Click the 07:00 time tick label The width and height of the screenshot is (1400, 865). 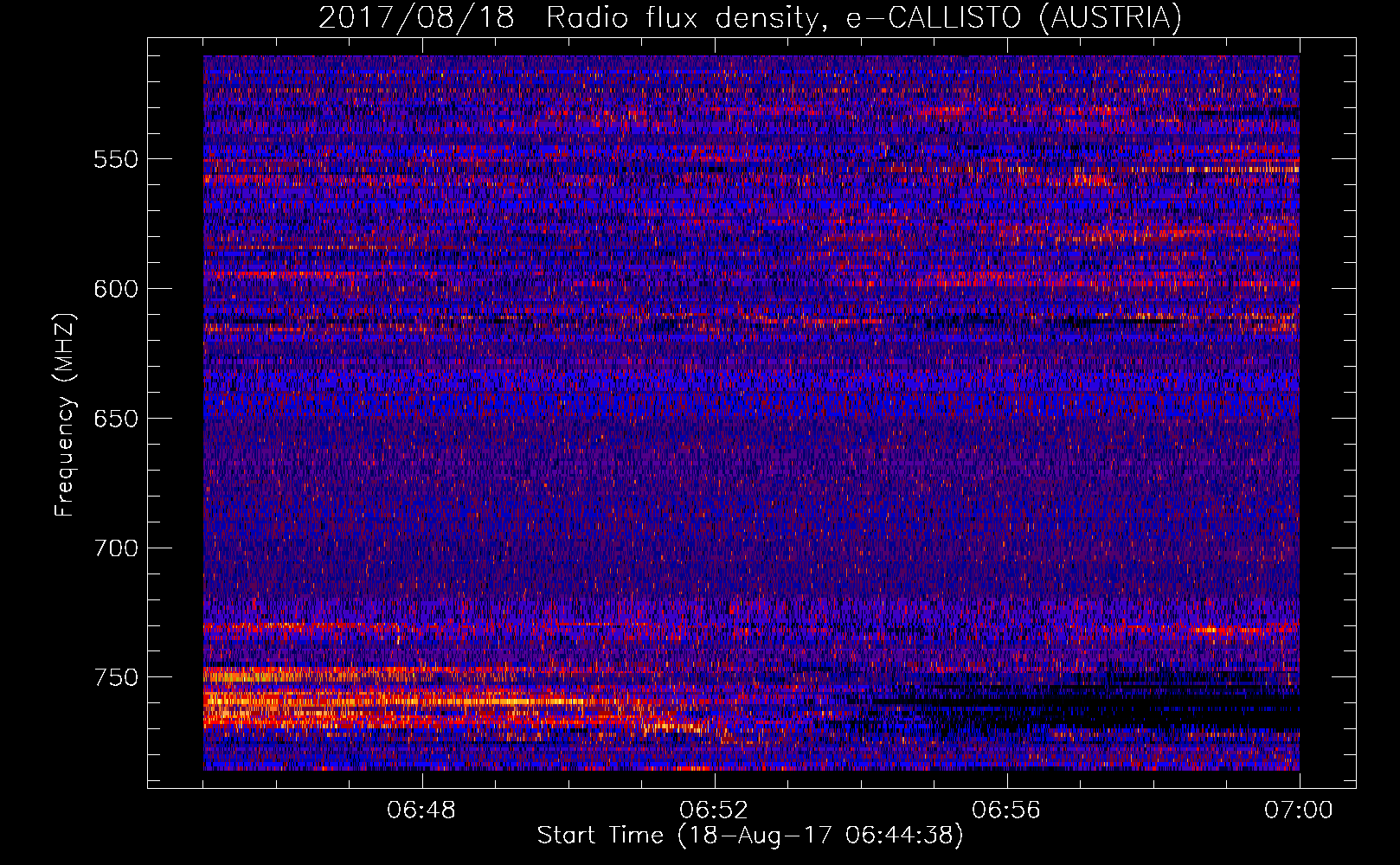coord(1299,811)
